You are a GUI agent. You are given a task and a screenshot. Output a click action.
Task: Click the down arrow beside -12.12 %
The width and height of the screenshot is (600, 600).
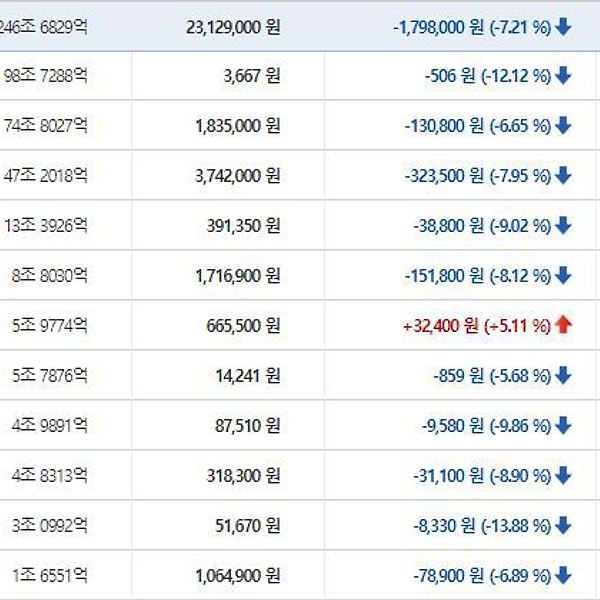pyautogui.click(x=563, y=76)
